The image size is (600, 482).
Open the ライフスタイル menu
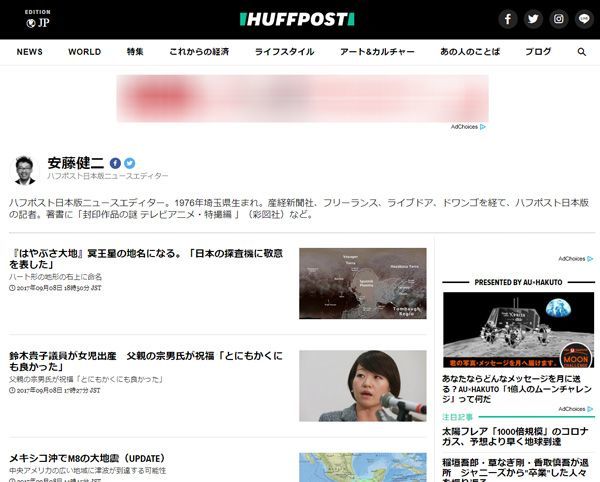284,52
